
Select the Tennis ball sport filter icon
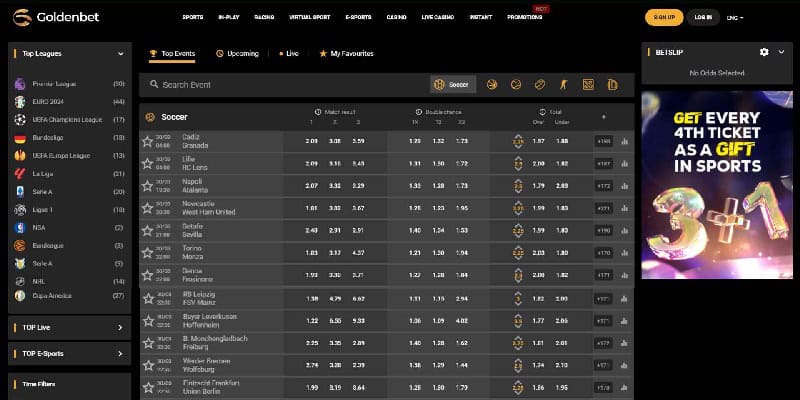click(x=516, y=85)
